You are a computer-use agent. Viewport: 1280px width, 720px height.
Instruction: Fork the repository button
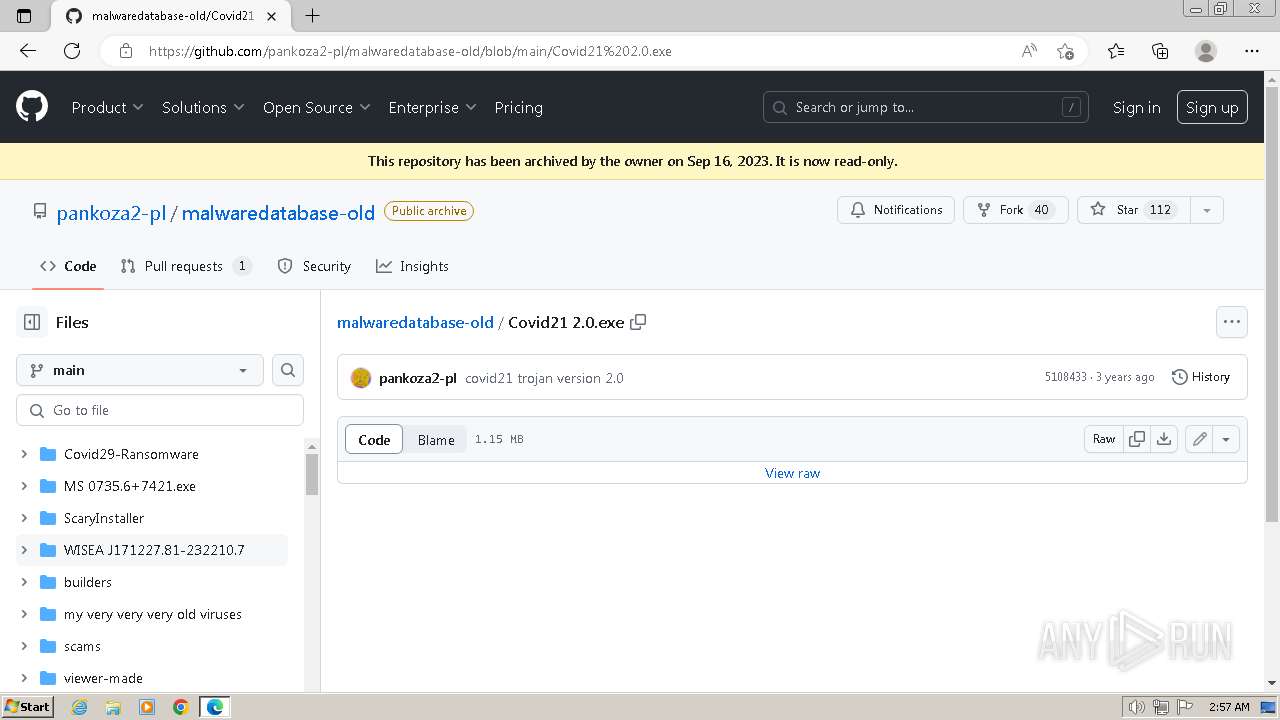click(1015, 210)
